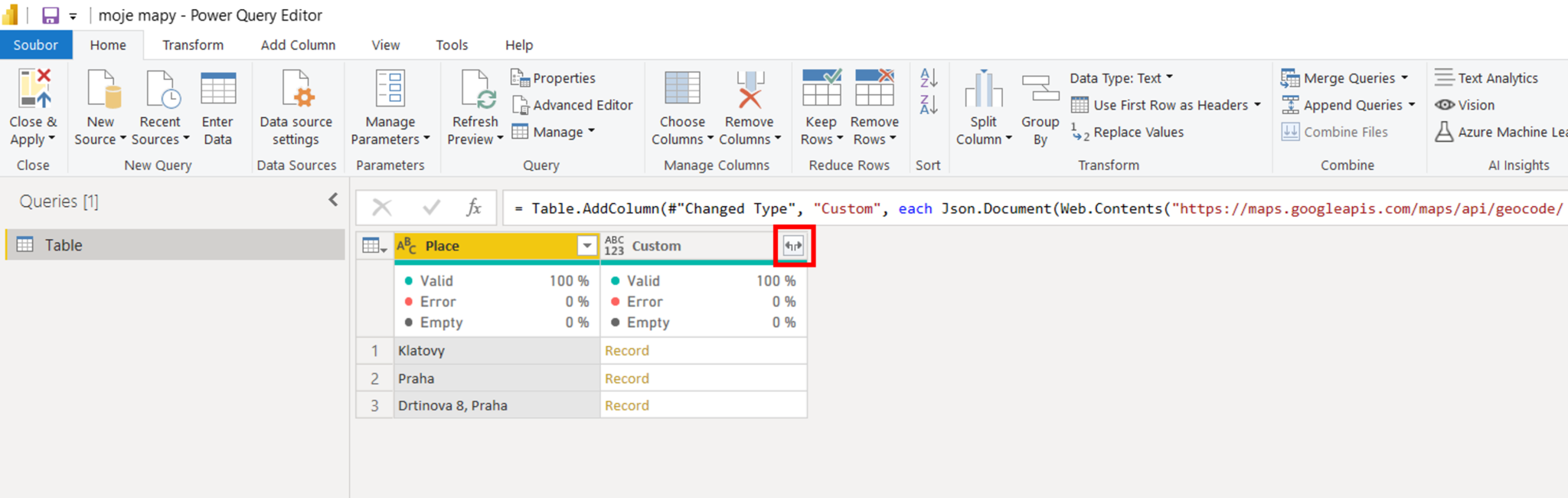The width and height of the screenshot is (1568, 498).
Task: Sort the column descending (Z to A)
Action: coord(929,104)
